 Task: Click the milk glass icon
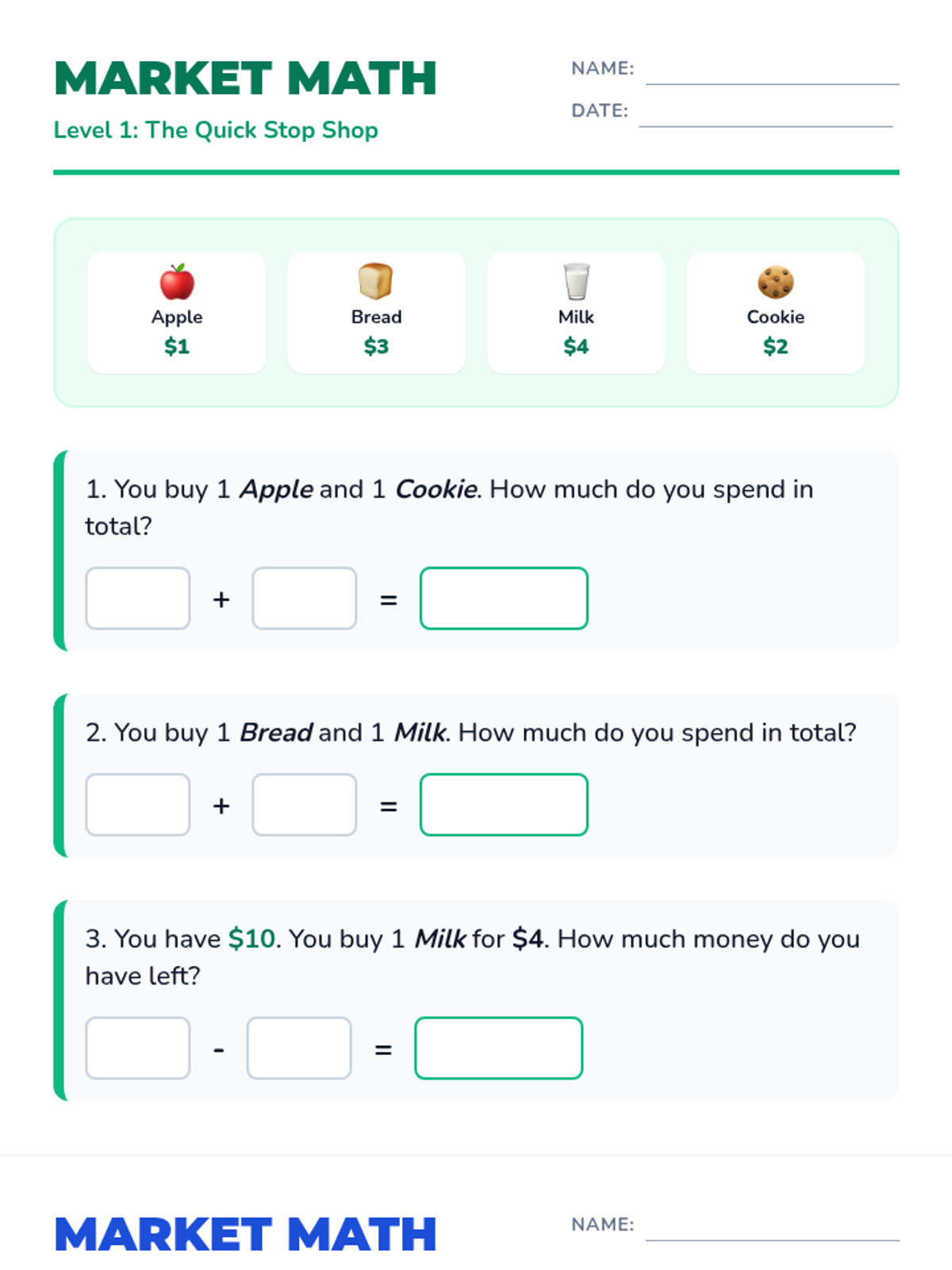click(576, 282)
